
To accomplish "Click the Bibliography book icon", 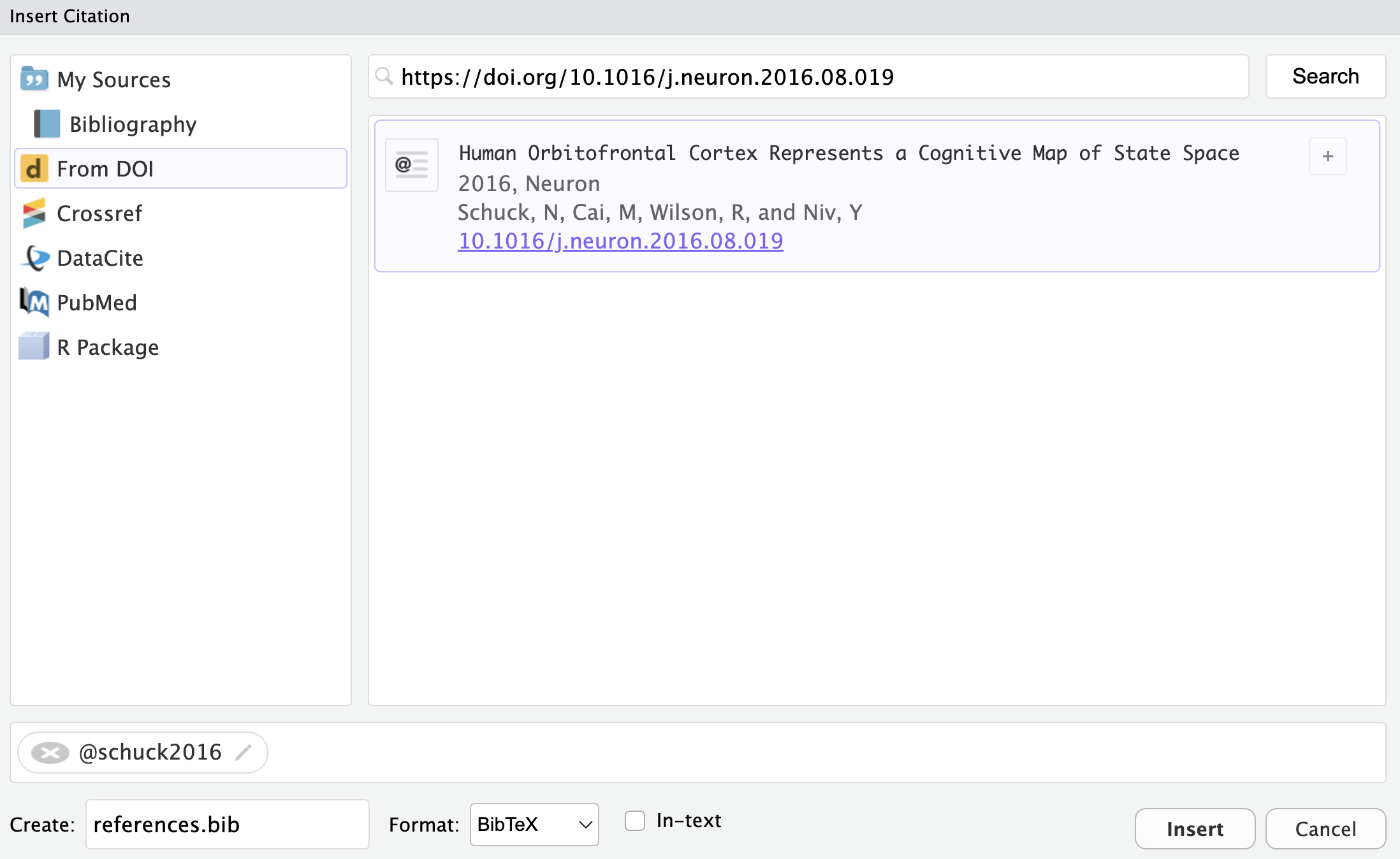I will click(47, 124).
